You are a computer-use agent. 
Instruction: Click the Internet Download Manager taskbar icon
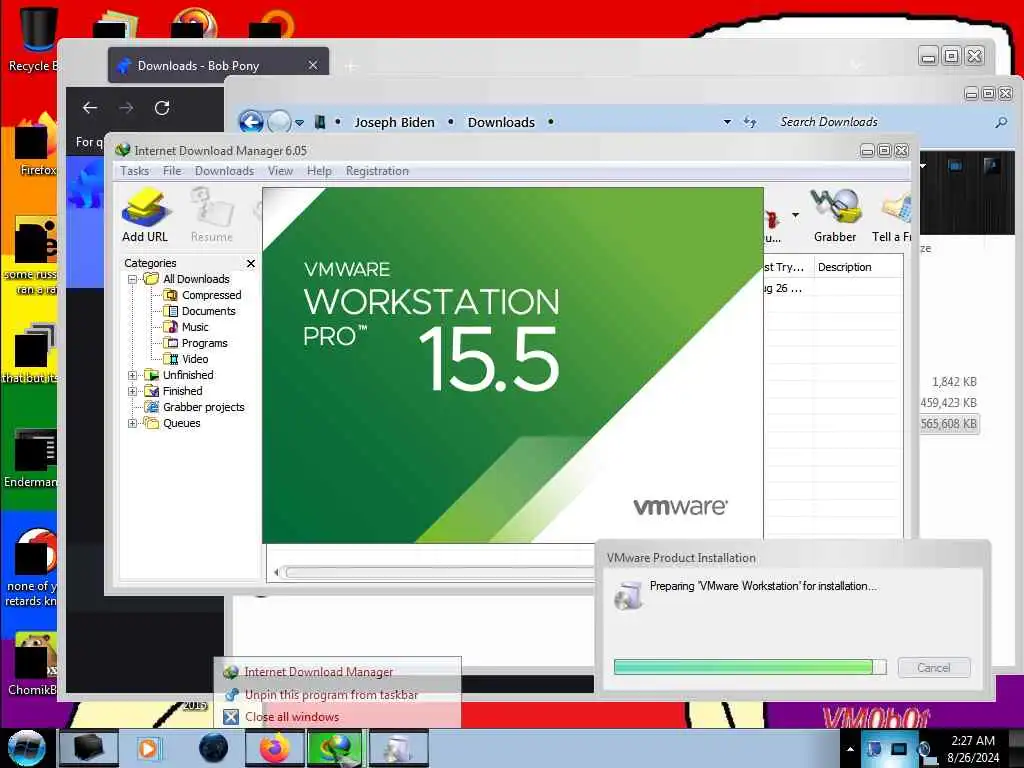coord(337,748)
